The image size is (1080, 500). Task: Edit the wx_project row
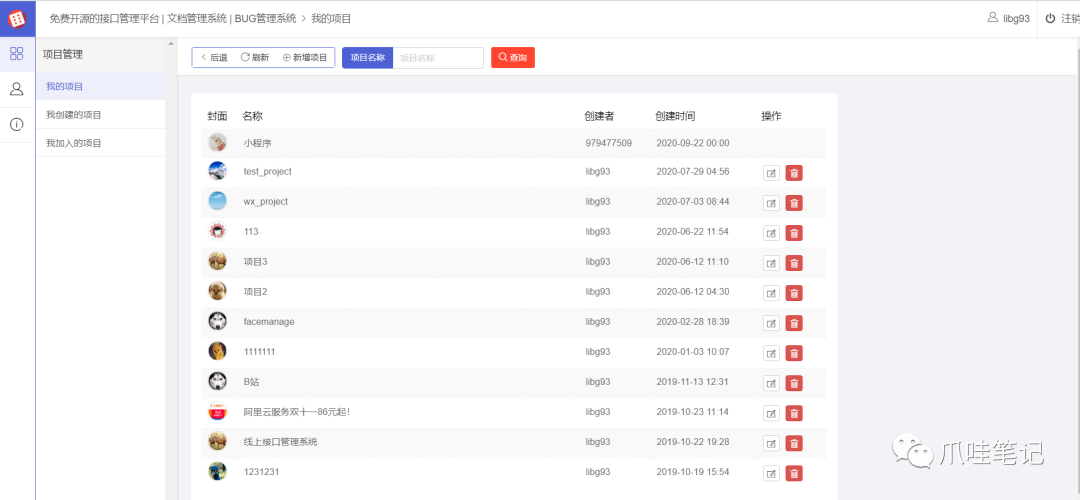771,203
